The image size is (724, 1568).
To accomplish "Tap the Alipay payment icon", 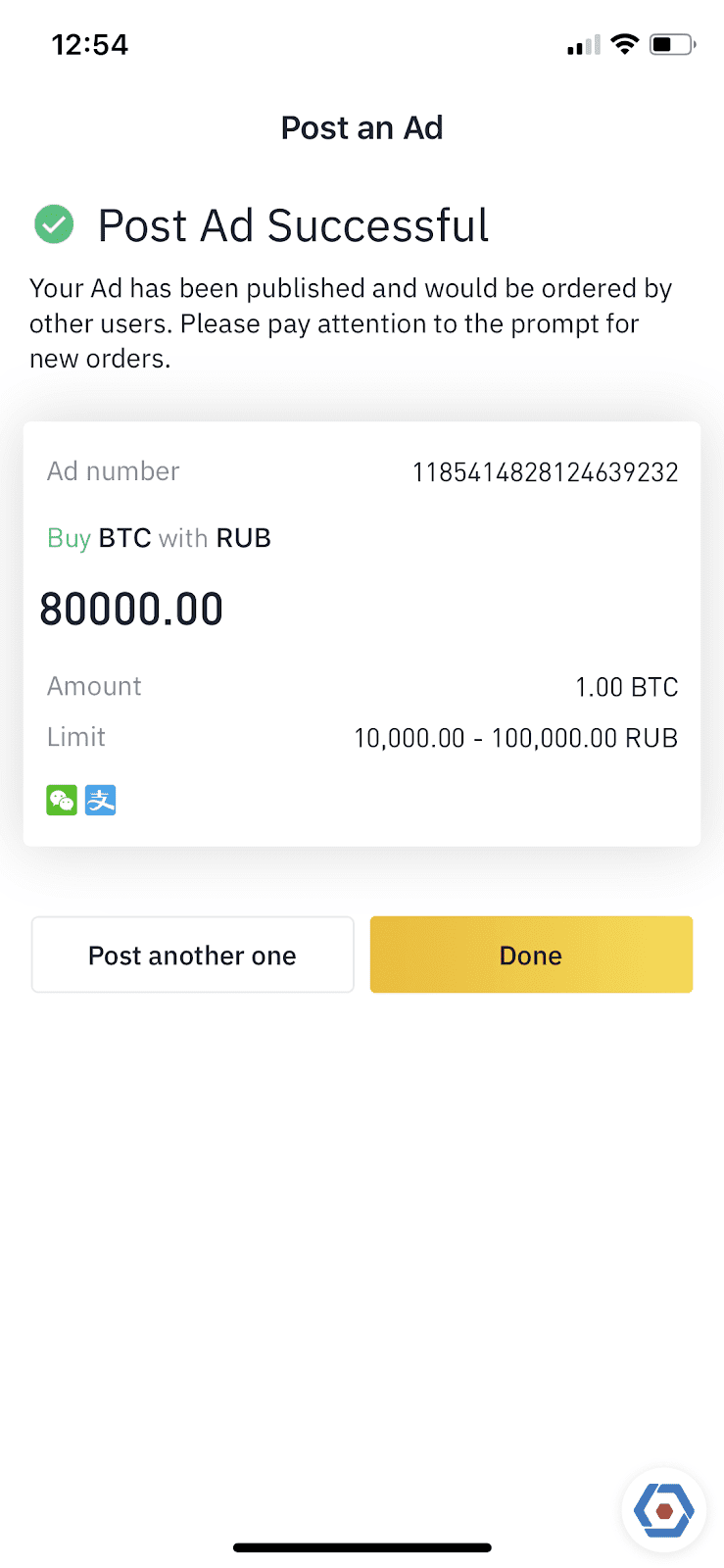I will click(x=100, y=800).
